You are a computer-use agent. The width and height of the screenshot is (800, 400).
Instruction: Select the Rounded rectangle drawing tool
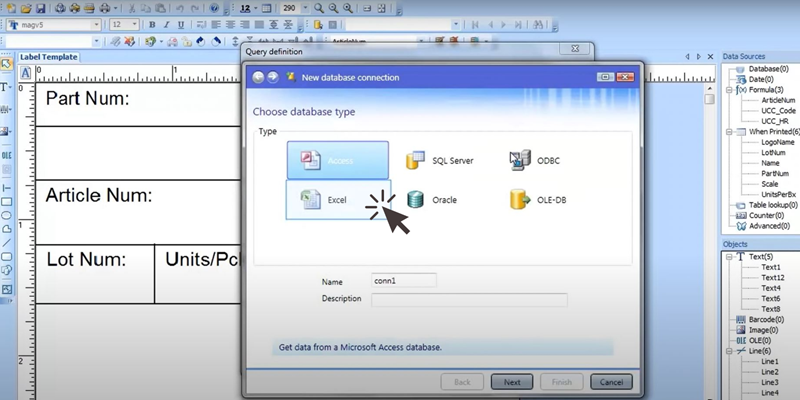[x=7, y=257]
